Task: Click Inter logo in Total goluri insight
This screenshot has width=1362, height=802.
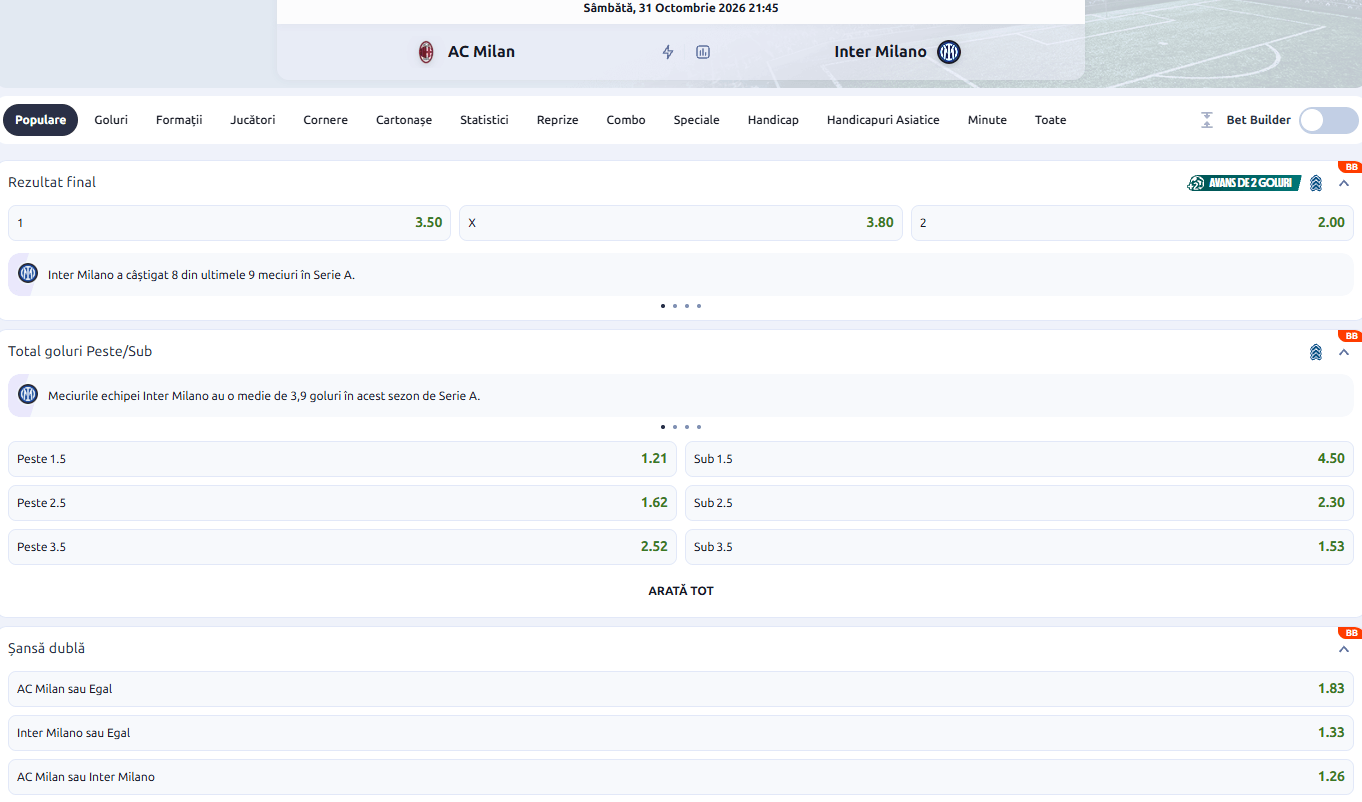Action: point(28,394)
